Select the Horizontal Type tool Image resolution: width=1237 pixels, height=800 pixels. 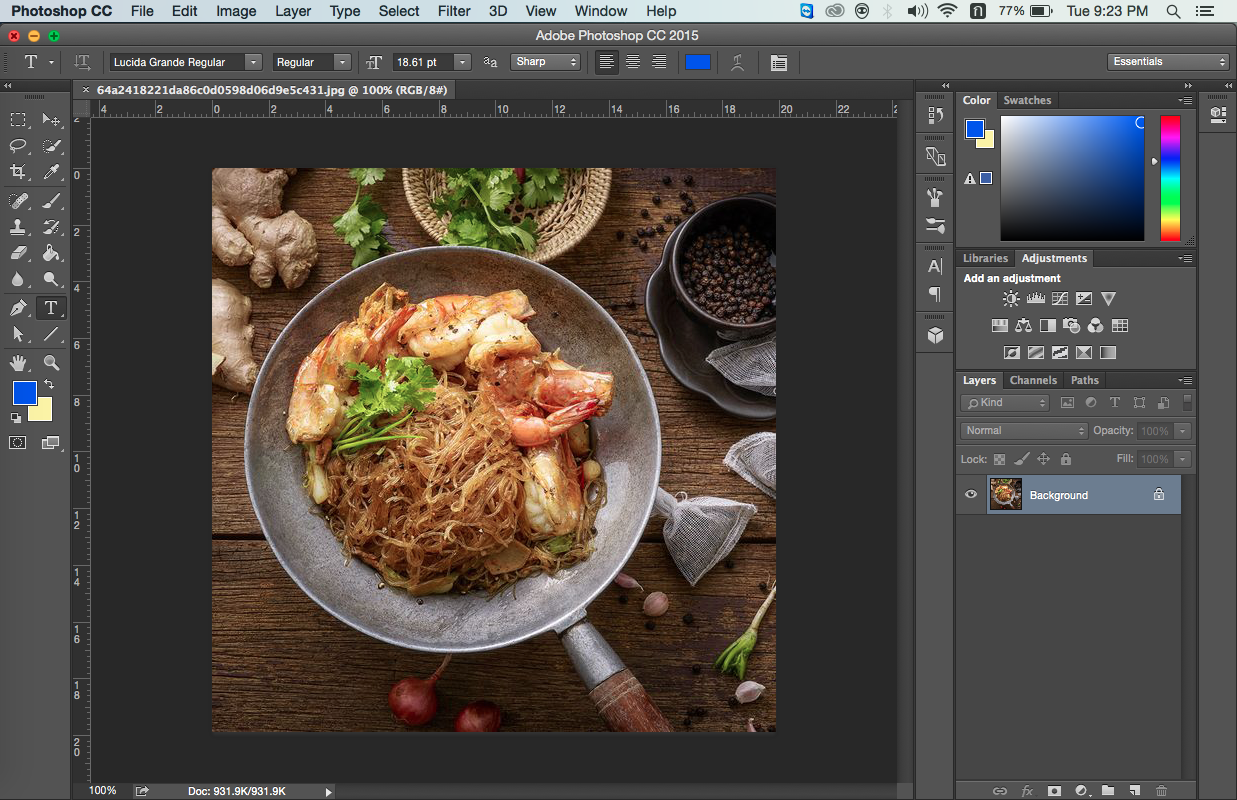click(x=51, y=308)
